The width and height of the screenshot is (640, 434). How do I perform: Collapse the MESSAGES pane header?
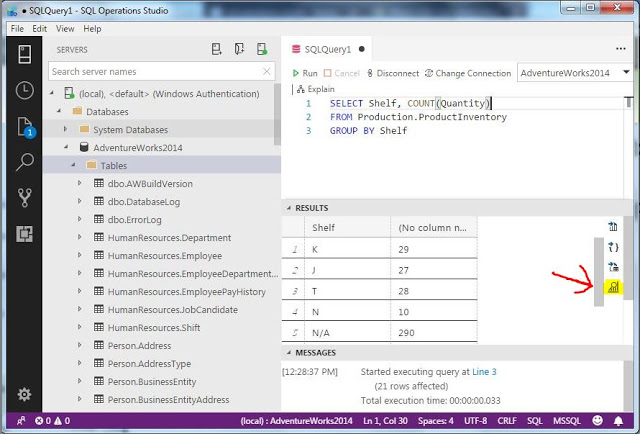point(456,352)
